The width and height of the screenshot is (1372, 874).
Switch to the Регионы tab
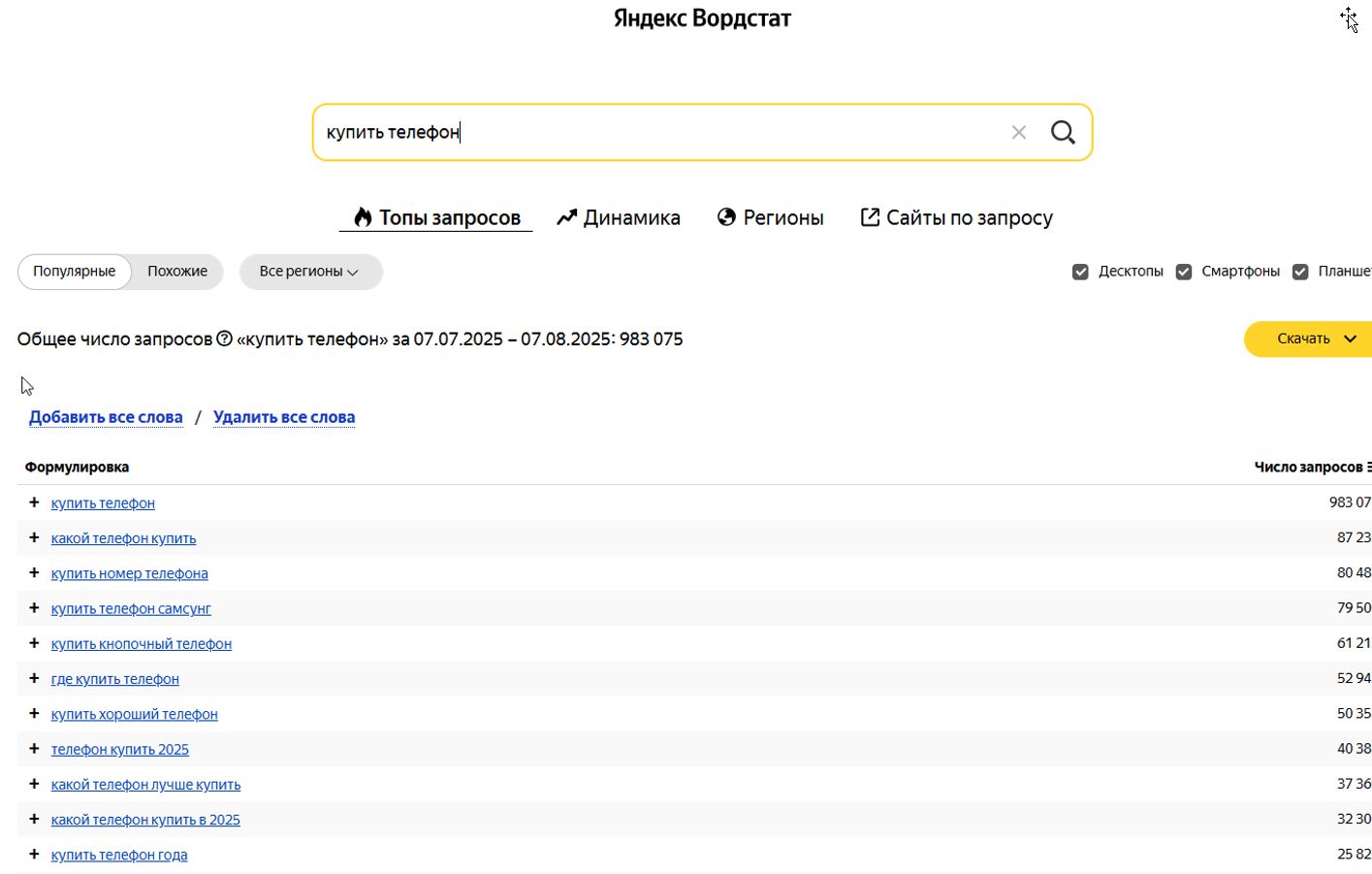[x=771, y=217]
